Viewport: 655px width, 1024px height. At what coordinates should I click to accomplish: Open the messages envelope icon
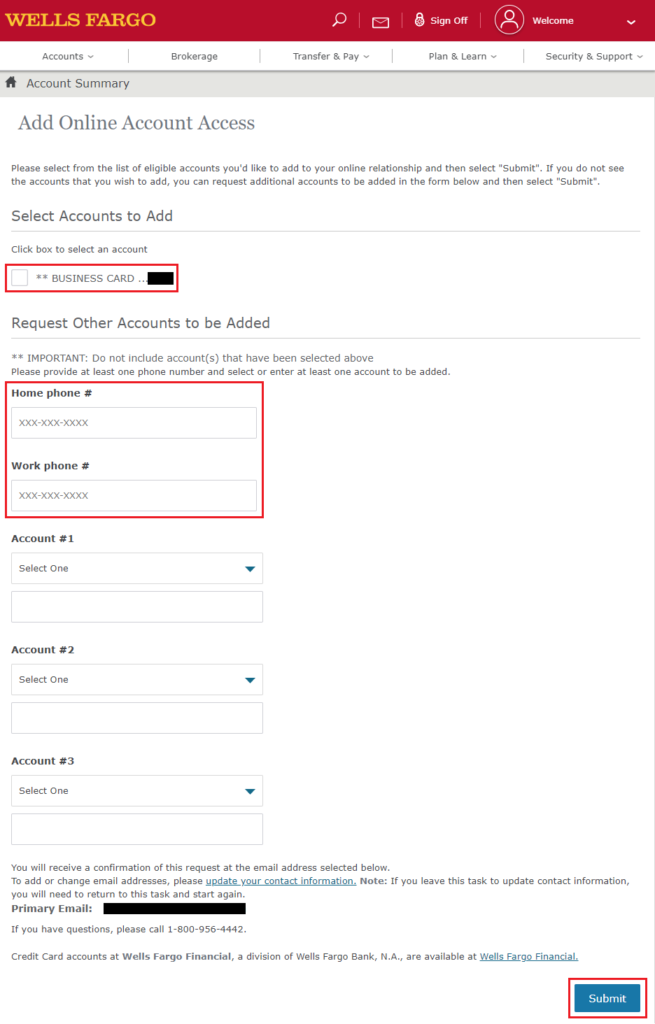380,22
